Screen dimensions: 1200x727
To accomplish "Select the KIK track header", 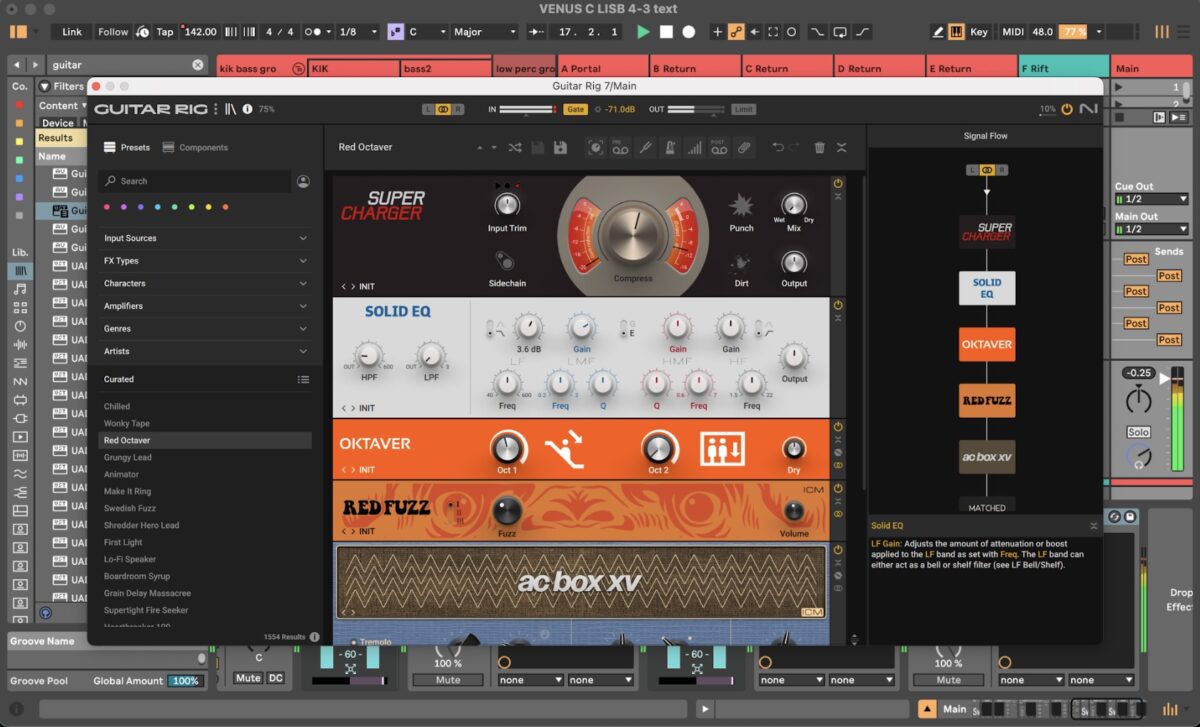I will point(353,68).
